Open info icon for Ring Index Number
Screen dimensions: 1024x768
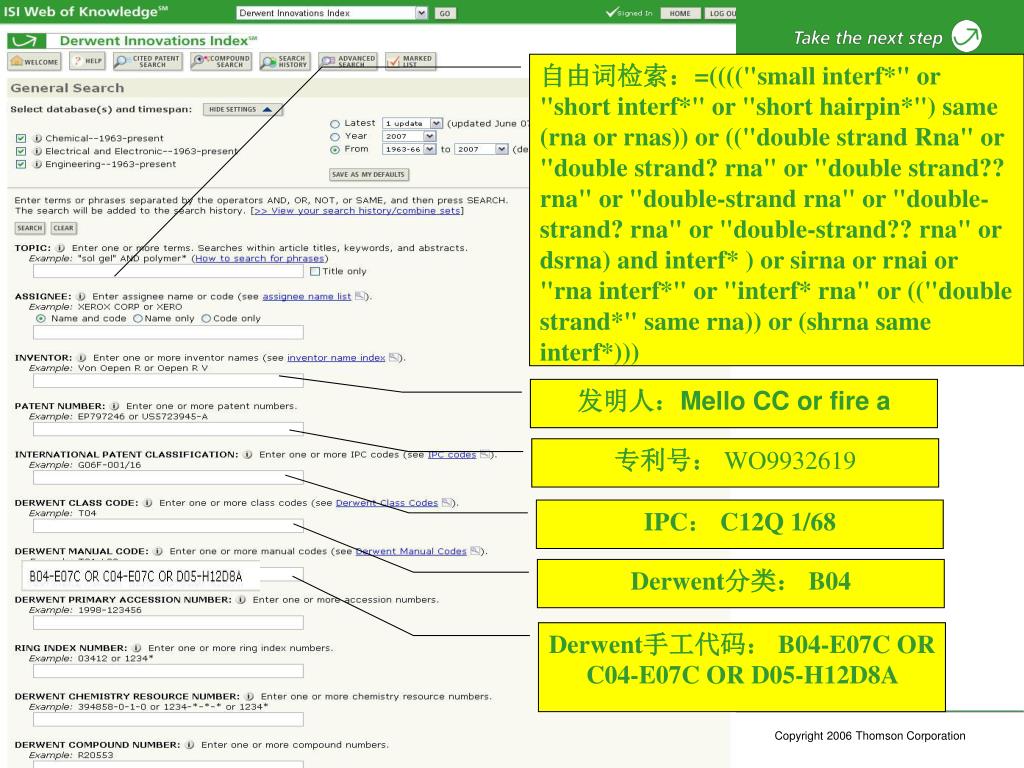pyautogui.click(x=137, y=648)
